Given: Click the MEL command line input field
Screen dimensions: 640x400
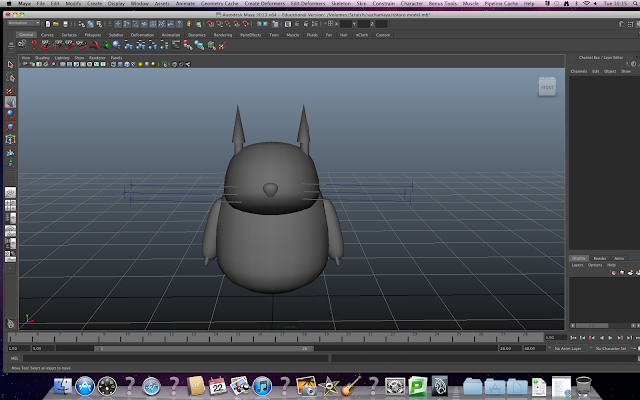Looking at the screenshot, I should coord(176,358).
